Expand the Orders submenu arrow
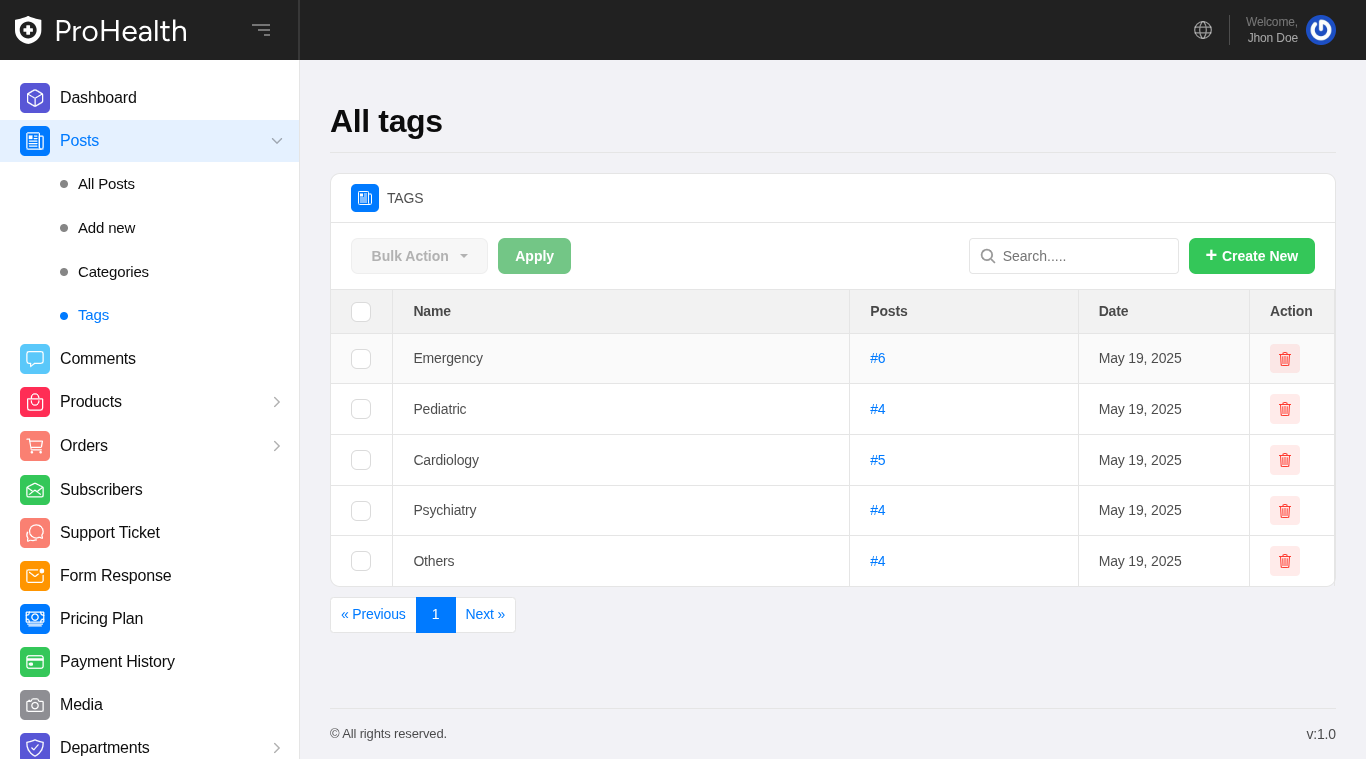Image resolution: width=1366 pixels, height=759 pixels. (277, 446)
